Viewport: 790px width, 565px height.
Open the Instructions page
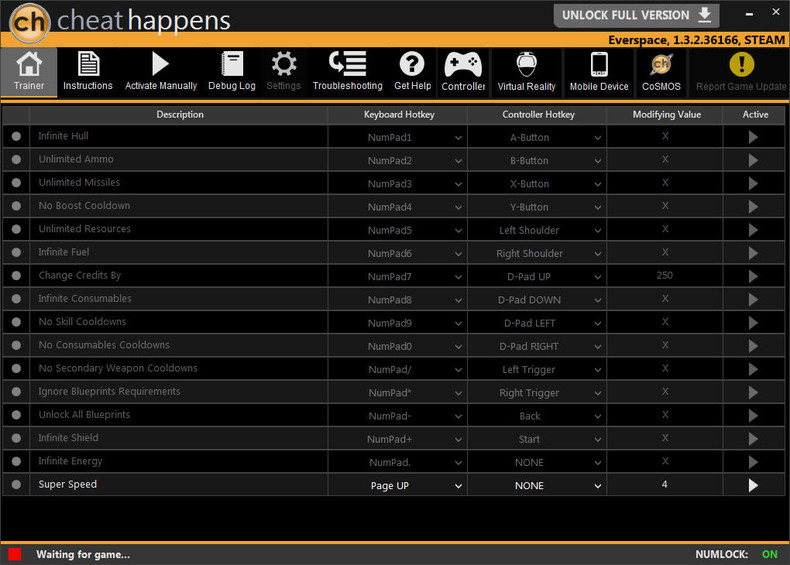88,72
